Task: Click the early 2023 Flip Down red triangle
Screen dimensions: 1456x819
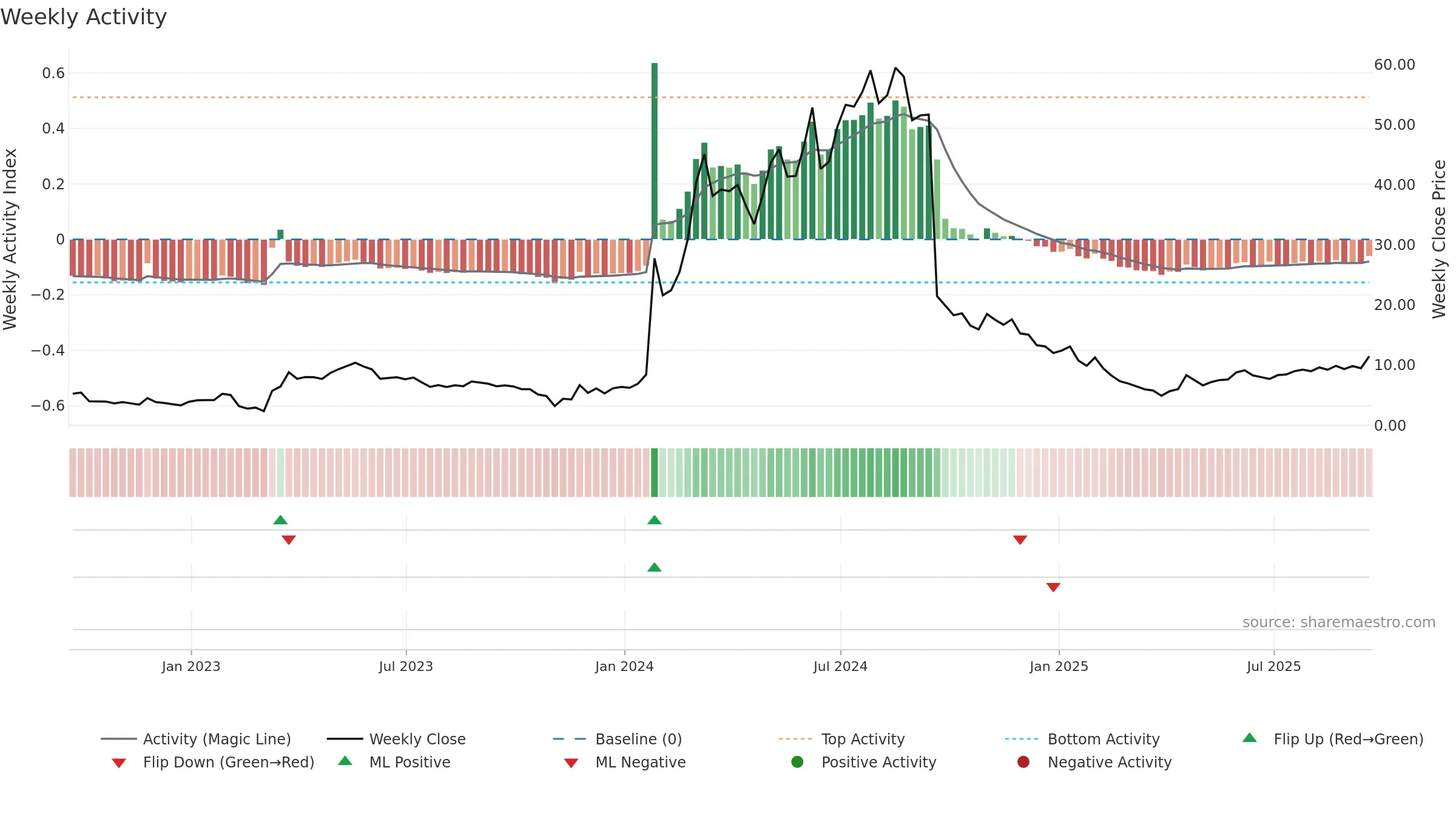Action: (289, 540)
